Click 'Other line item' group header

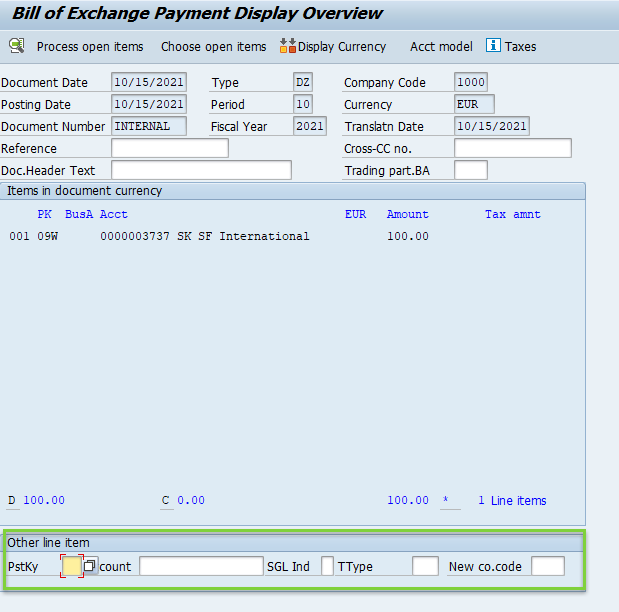click(48, 543)
